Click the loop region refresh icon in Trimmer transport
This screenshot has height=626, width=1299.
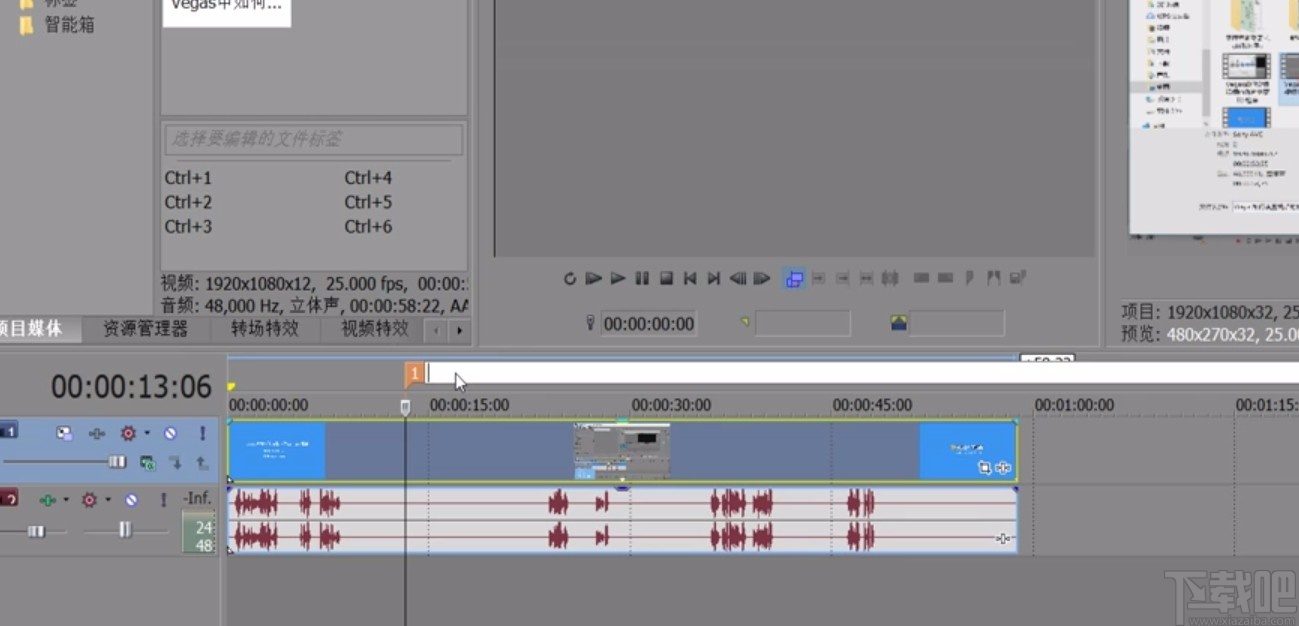click(570, 279)
